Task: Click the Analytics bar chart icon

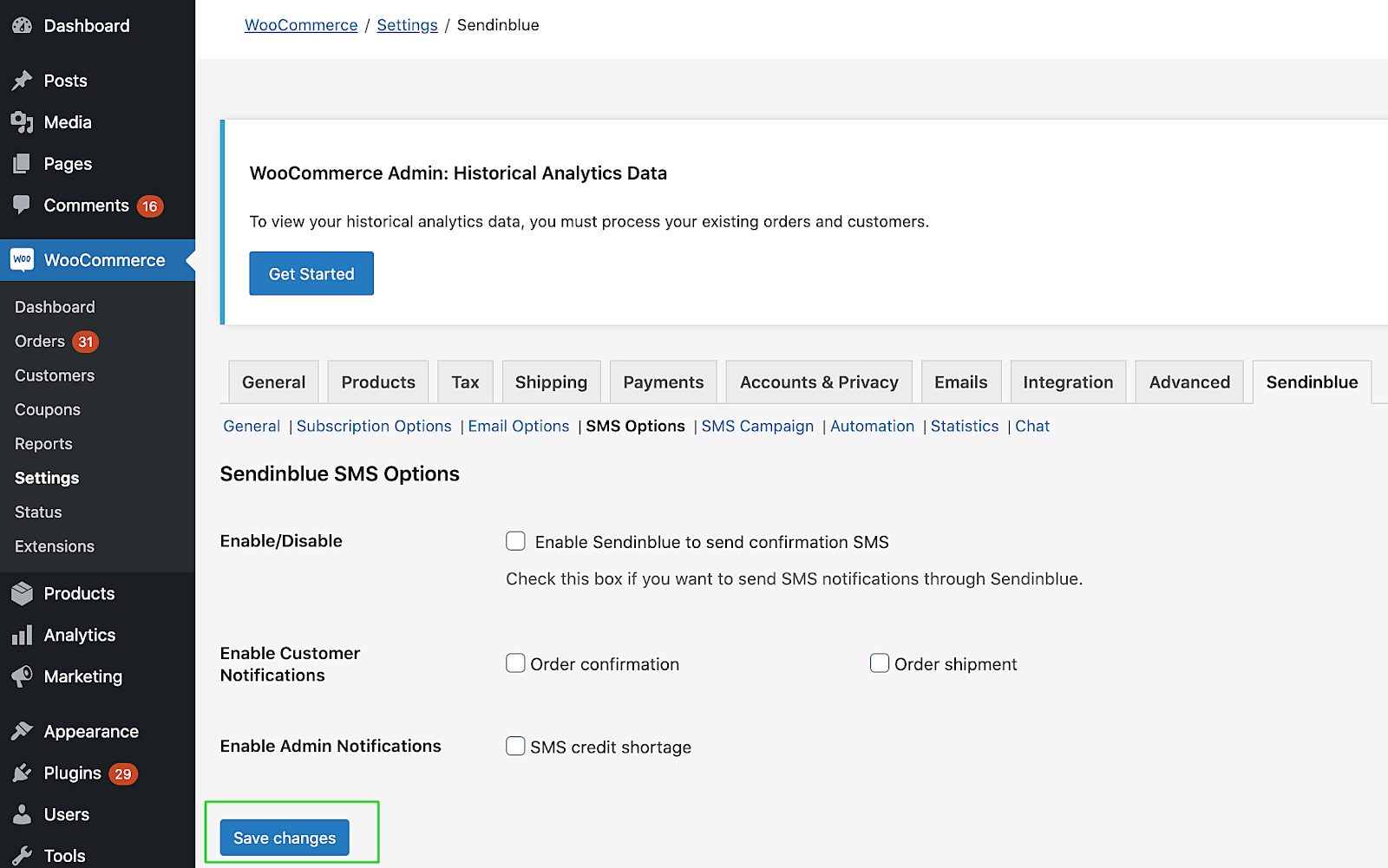Action: pos(22,635)
